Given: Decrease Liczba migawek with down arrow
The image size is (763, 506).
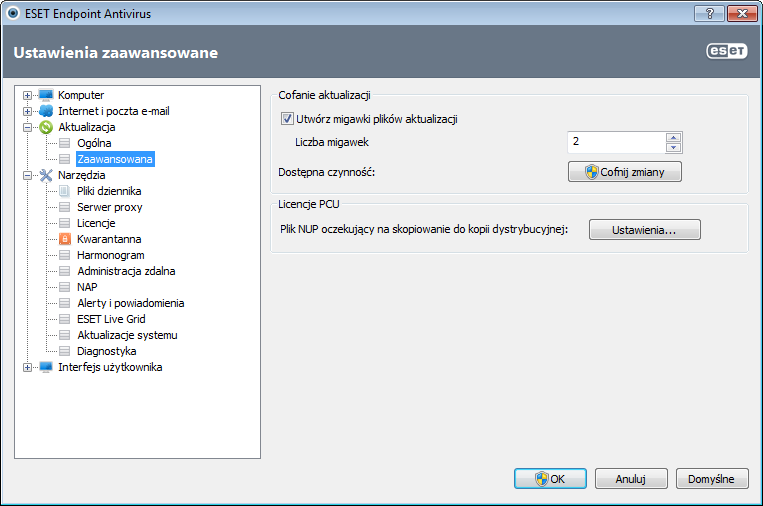Looking at the screenshot, I should pos(673,147).
